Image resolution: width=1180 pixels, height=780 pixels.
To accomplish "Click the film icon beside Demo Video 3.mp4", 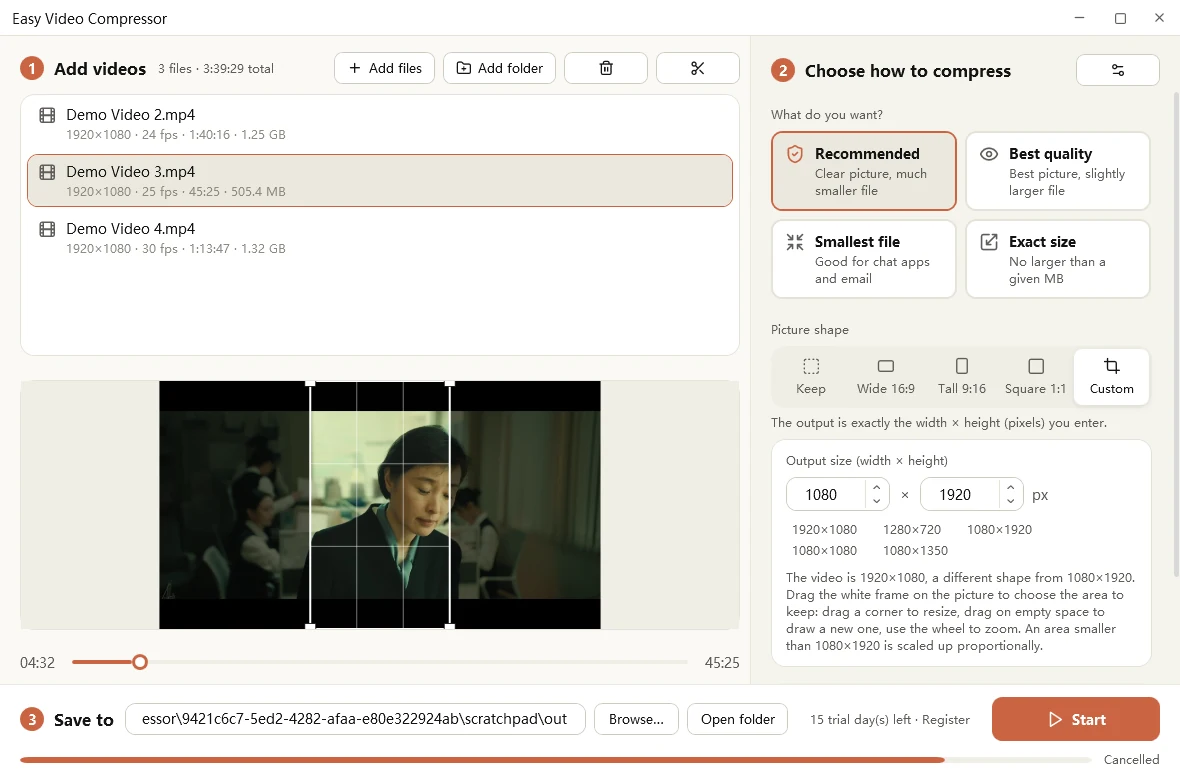I will [47, 172].
